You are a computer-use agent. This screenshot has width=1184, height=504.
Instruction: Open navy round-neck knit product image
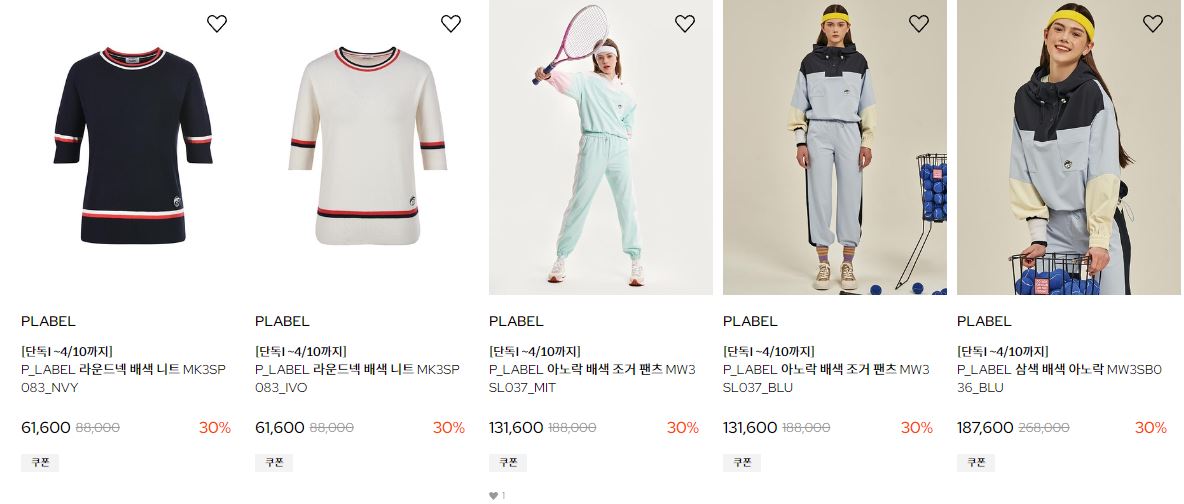pyautogui.click(x=133, y=147)
